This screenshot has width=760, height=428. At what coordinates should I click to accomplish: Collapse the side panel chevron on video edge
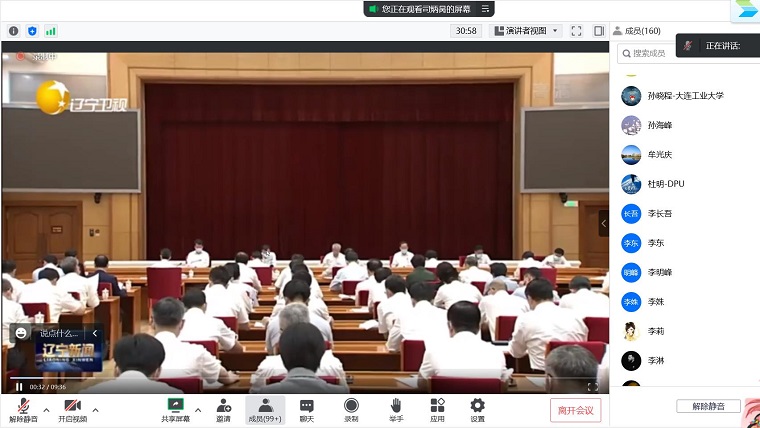tap(603, 222)
